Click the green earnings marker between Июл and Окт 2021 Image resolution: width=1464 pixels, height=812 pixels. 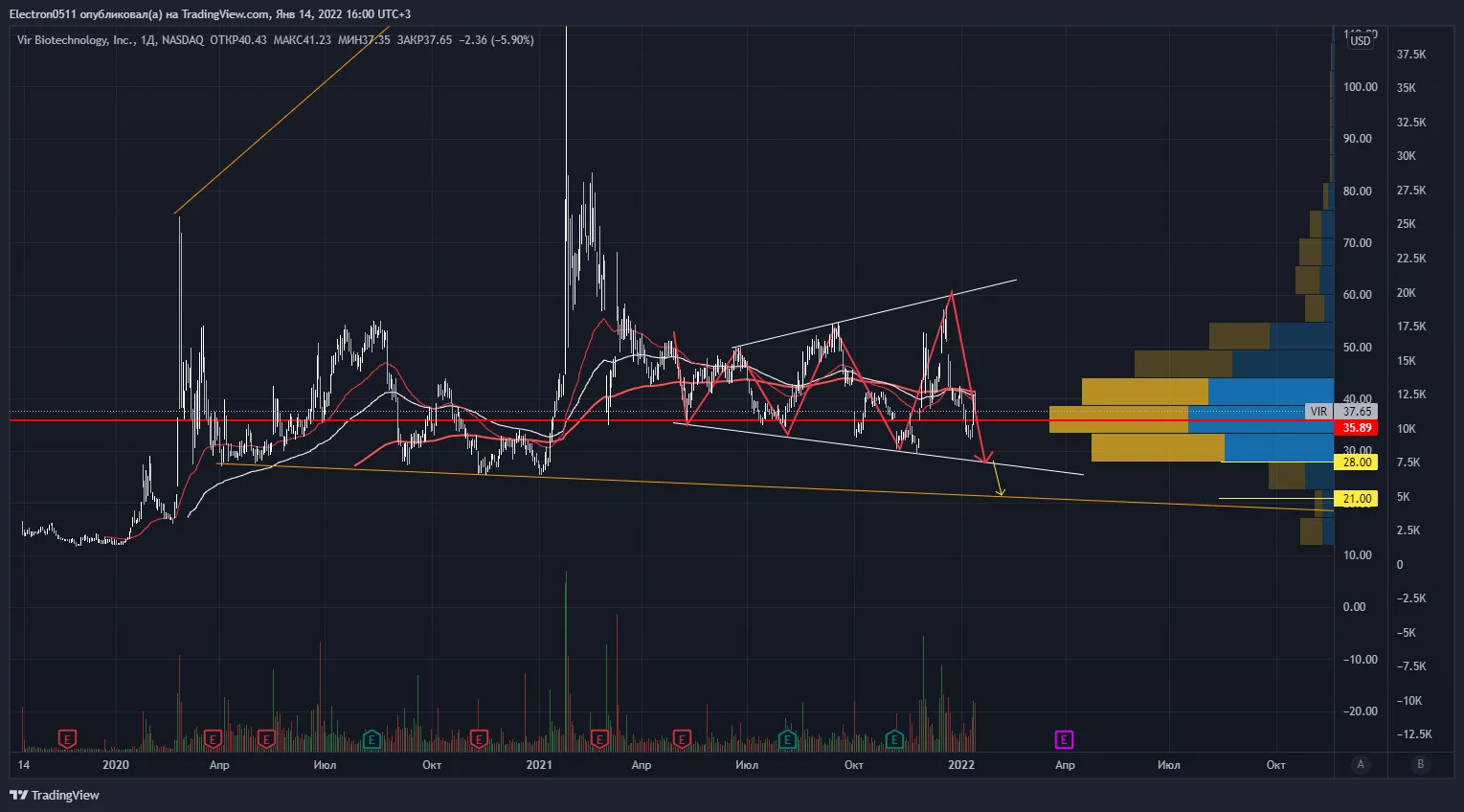click(787, 739)
